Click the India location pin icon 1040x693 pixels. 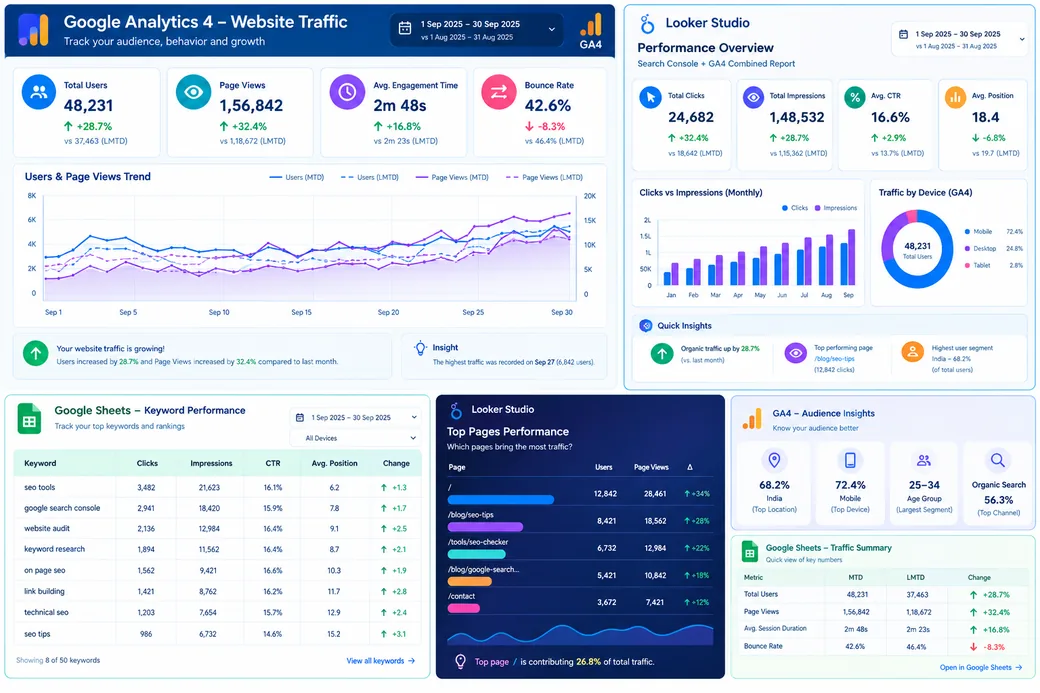click(774, 460)
